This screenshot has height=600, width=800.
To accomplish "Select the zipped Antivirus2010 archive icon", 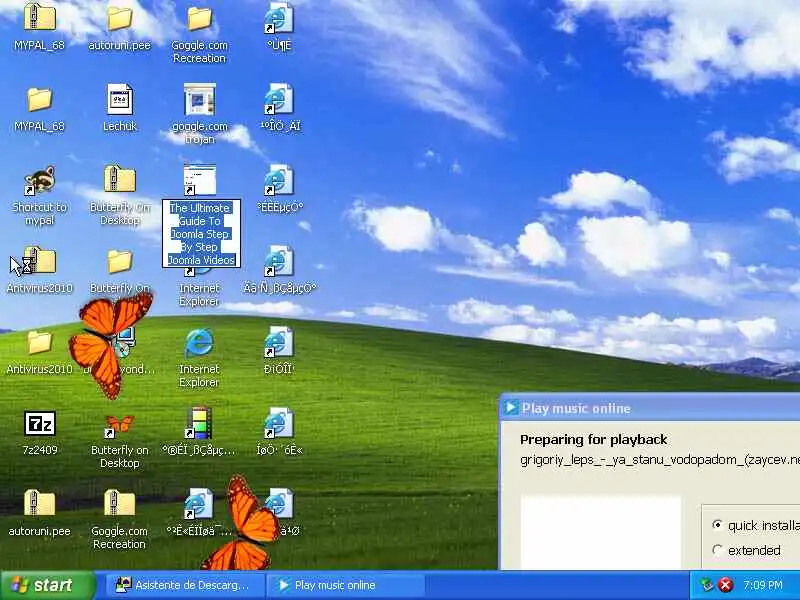I will tap(40, 260).
